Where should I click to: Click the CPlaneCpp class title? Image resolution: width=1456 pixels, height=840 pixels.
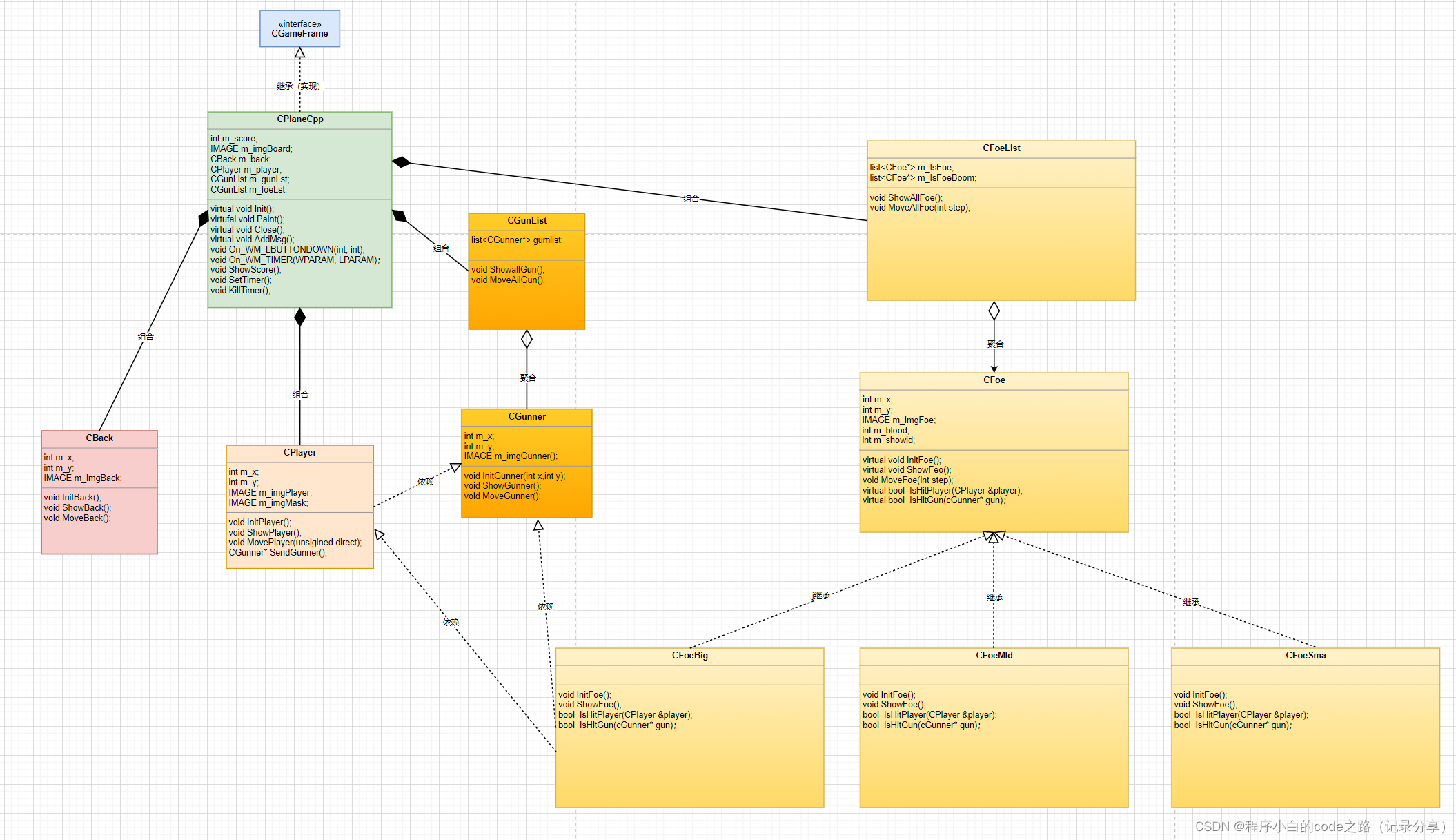coord(299,119)
